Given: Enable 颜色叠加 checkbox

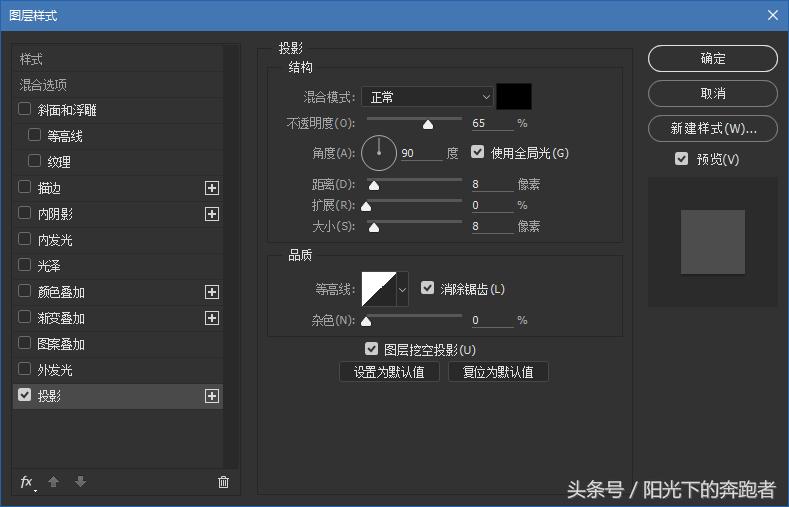Looking at the screenshot, I should [24, 291].
